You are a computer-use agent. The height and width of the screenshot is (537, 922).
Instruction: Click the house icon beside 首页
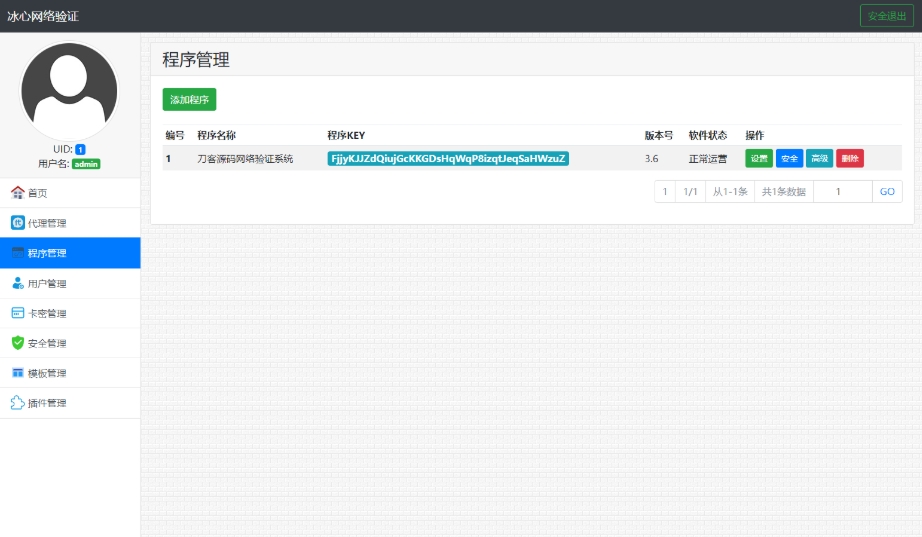[17, 193]
